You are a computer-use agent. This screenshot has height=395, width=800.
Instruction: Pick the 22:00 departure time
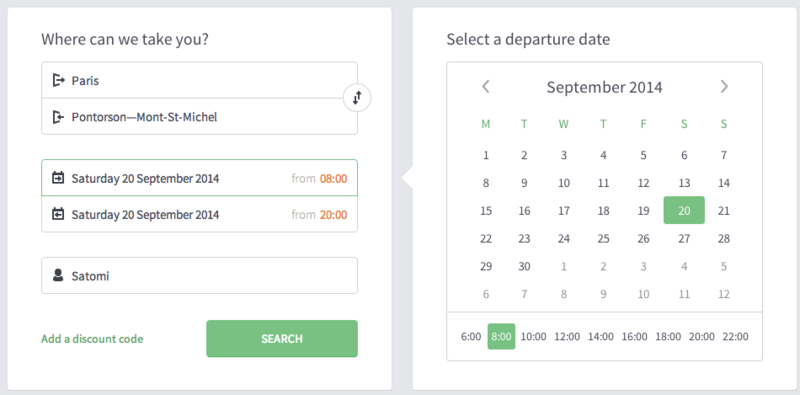[x=736, y=336]
